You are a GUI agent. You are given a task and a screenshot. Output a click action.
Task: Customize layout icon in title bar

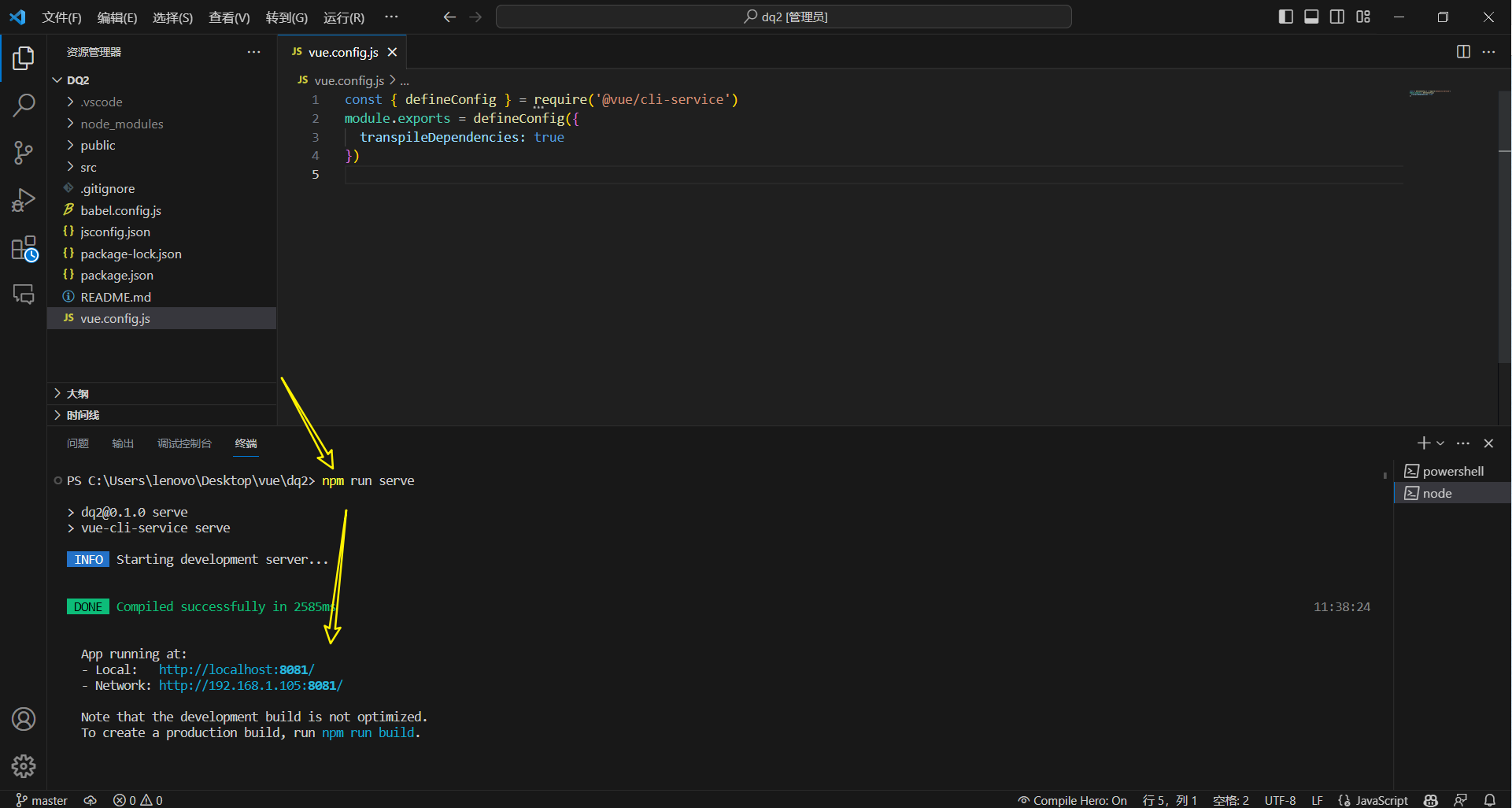point(1363,17)
